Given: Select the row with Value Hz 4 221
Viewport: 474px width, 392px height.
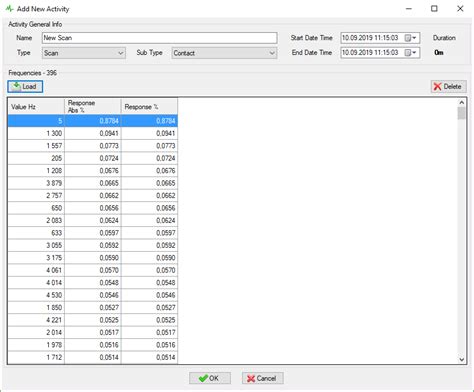Looking at the screenshot, I should point(93,320).
